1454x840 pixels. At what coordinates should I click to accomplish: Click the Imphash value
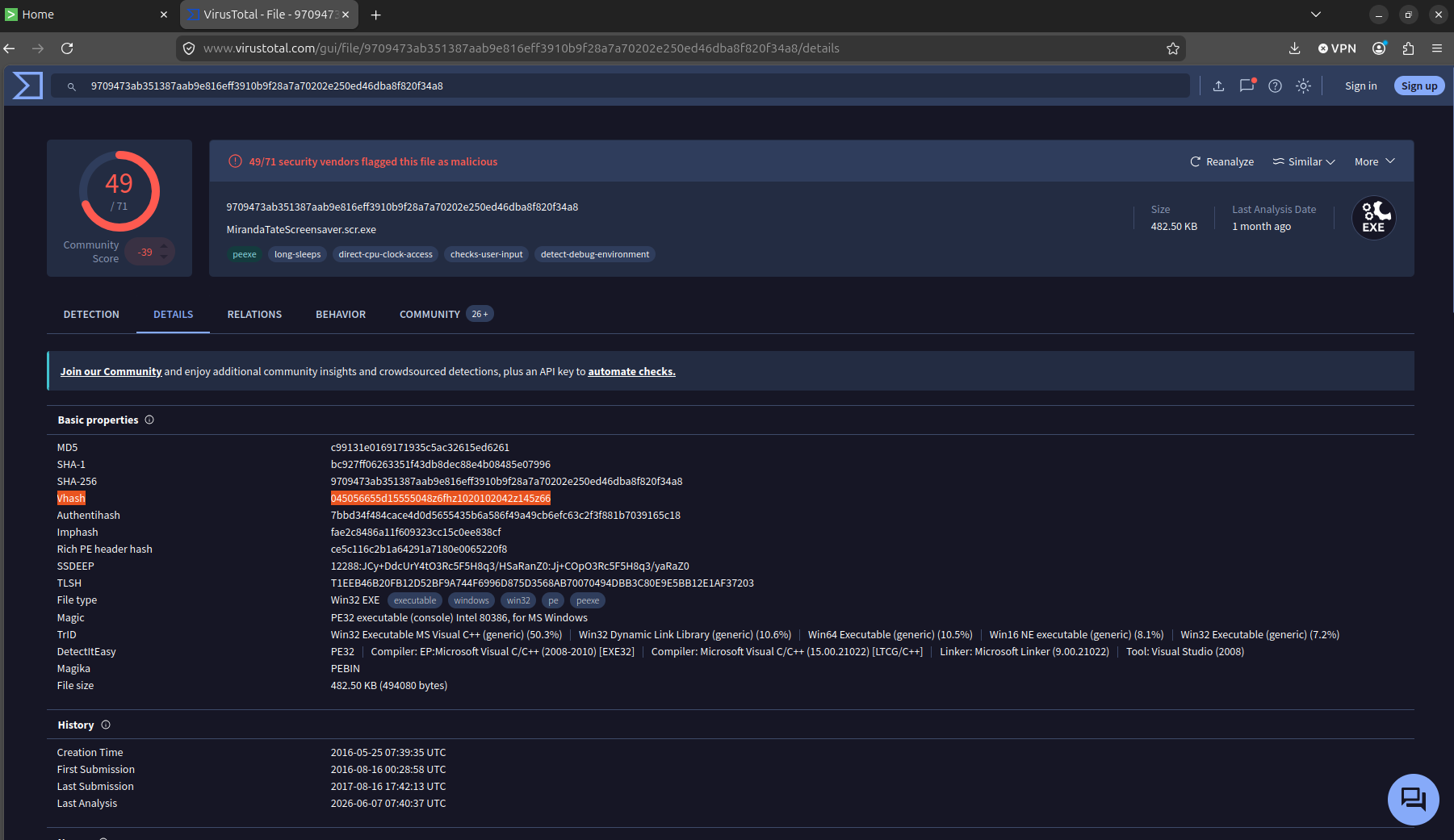(x=416, y=532)
